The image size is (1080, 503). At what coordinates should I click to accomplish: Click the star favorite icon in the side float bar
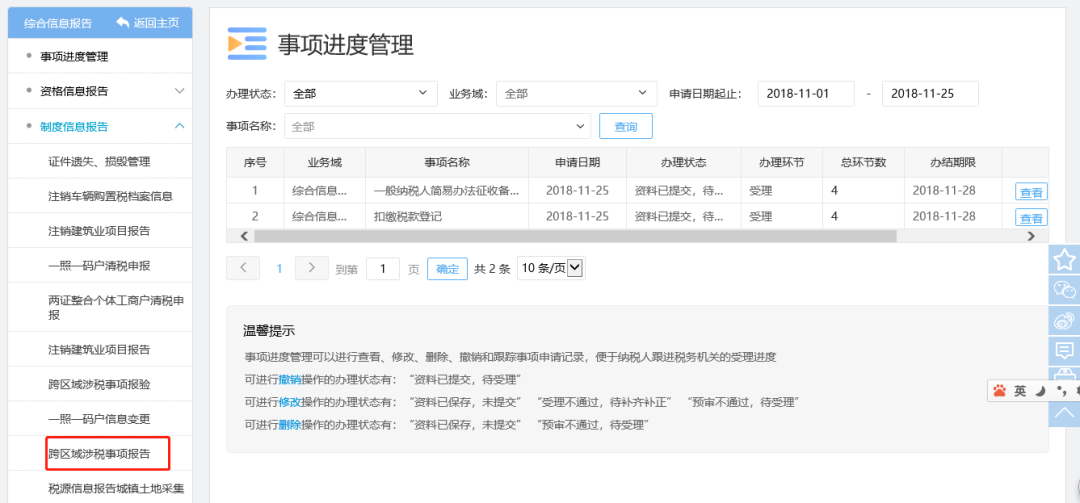tap(1065, 259)
